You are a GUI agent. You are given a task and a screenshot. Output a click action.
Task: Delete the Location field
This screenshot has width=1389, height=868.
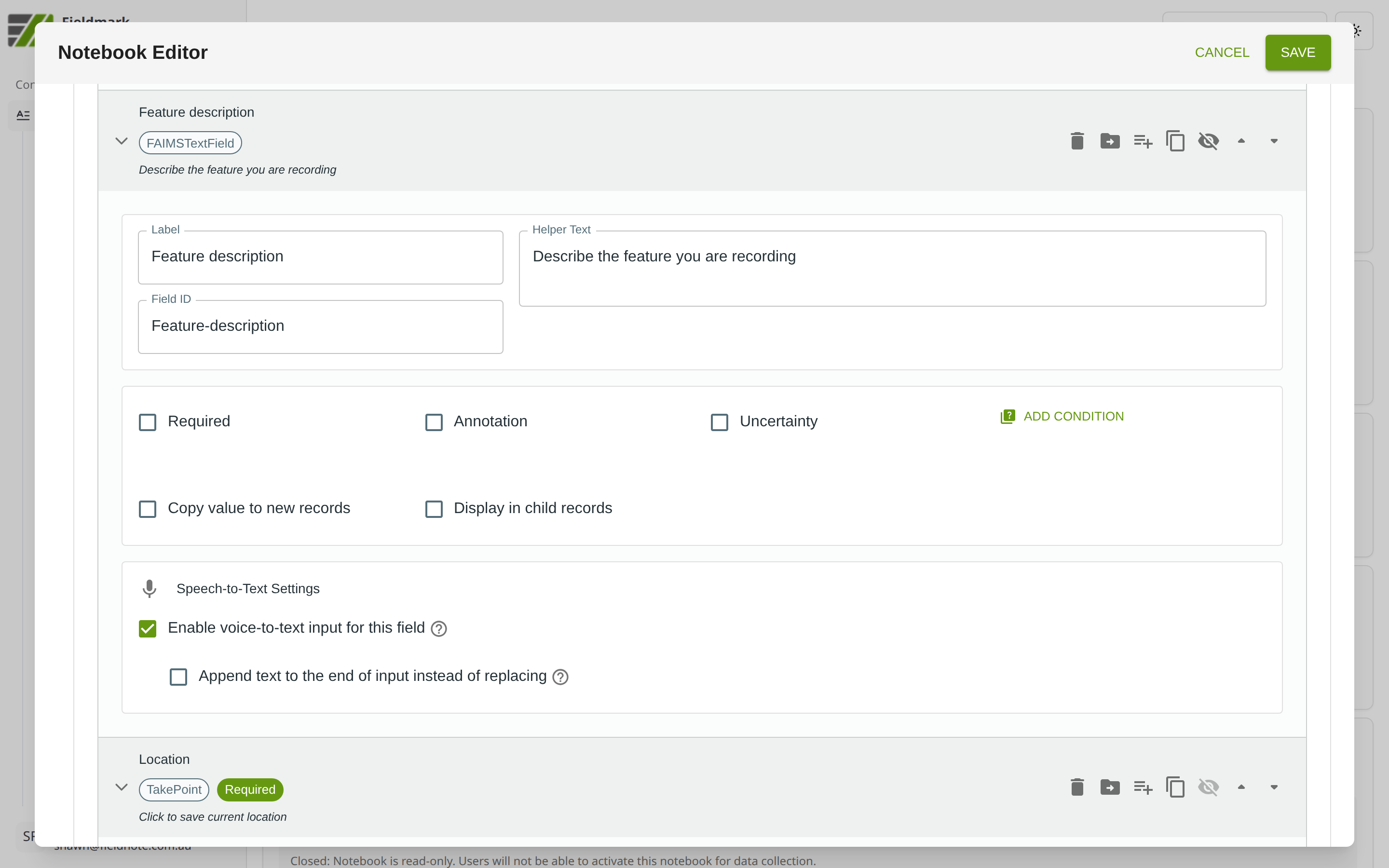coord(1077,787)
